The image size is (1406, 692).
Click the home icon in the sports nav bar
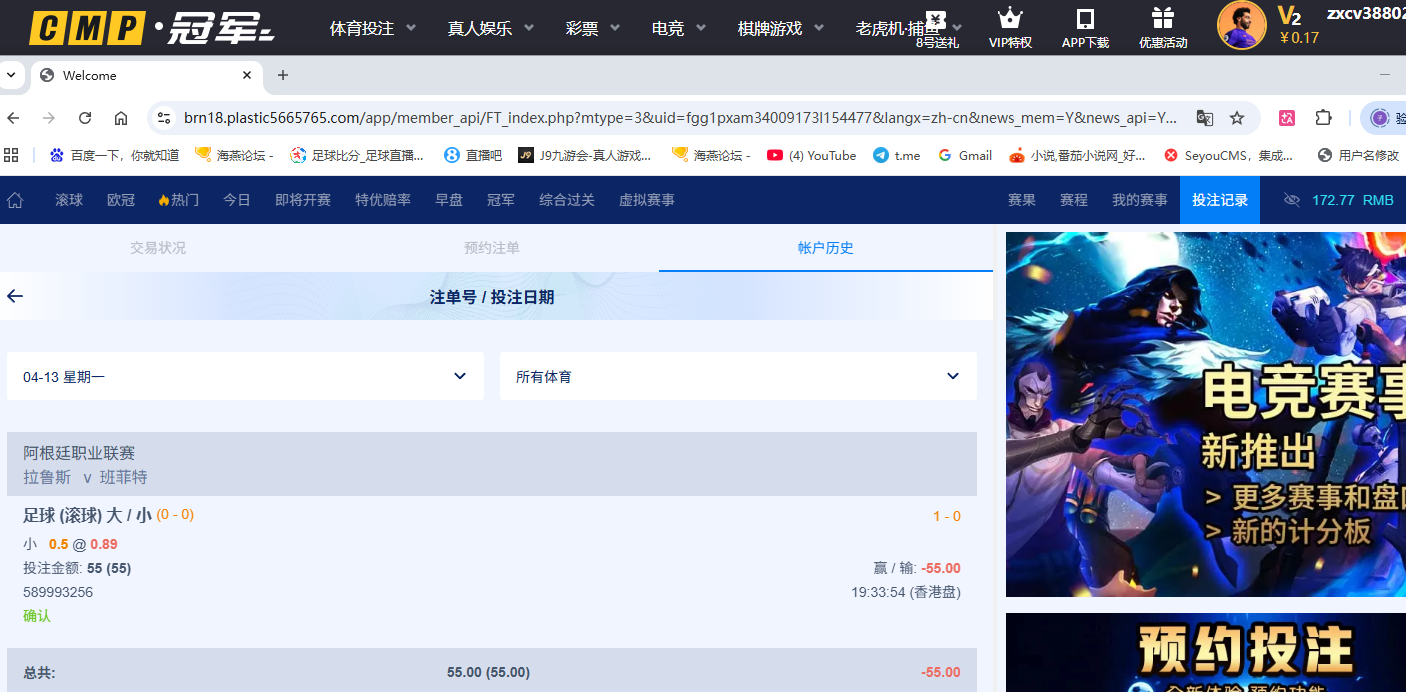coord(15,200)
